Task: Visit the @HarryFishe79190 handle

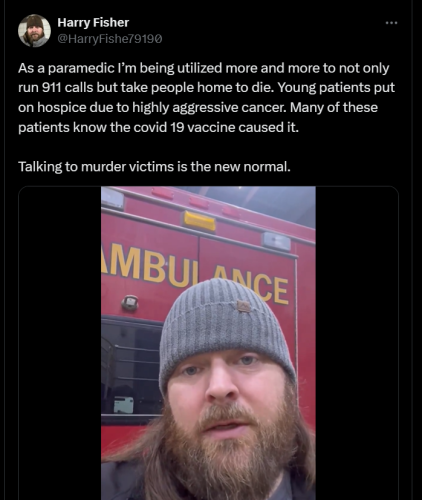Action: pyautogui.click(x=110, y=39)
